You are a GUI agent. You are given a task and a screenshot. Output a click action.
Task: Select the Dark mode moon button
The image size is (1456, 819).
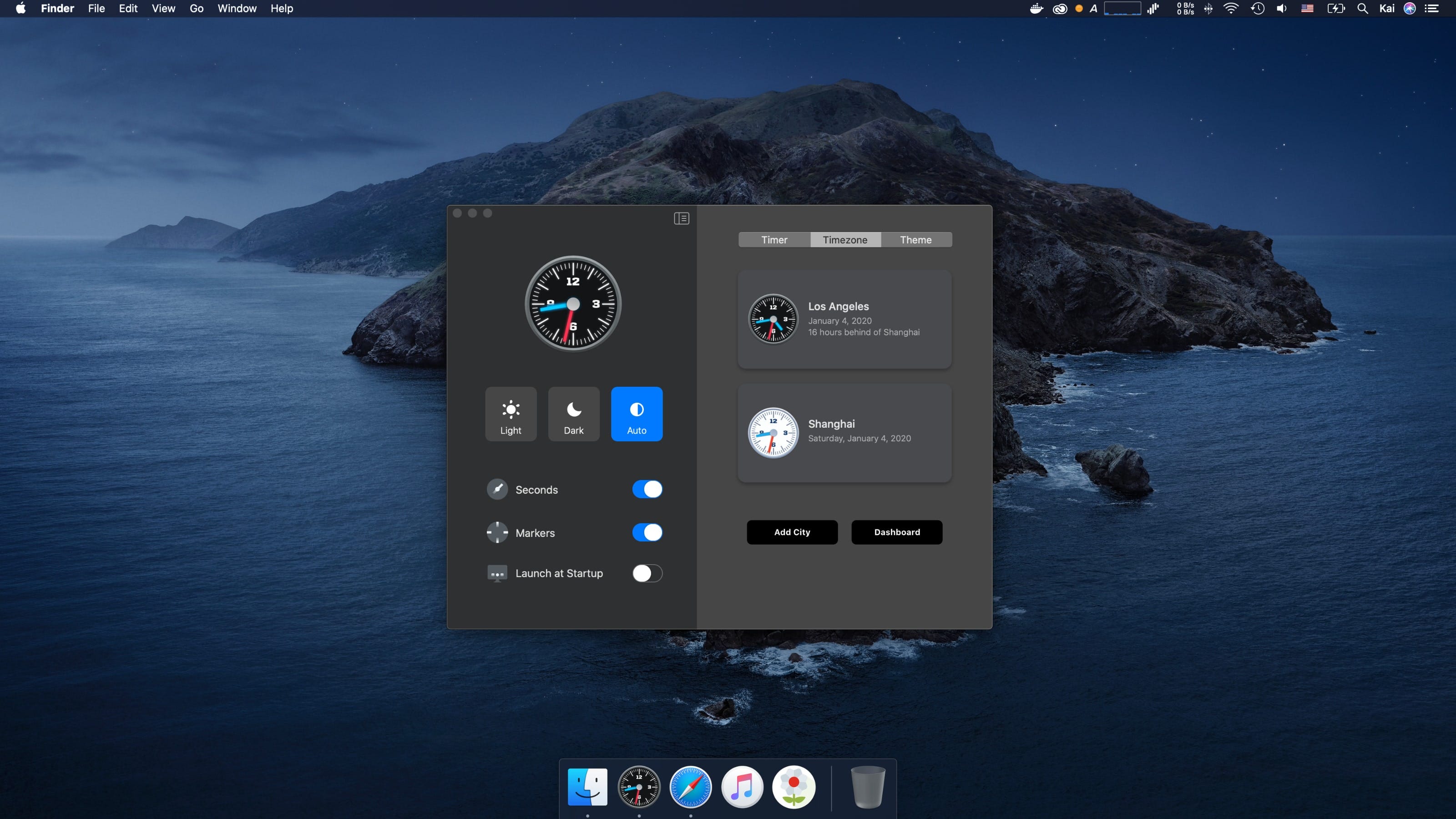573,414
